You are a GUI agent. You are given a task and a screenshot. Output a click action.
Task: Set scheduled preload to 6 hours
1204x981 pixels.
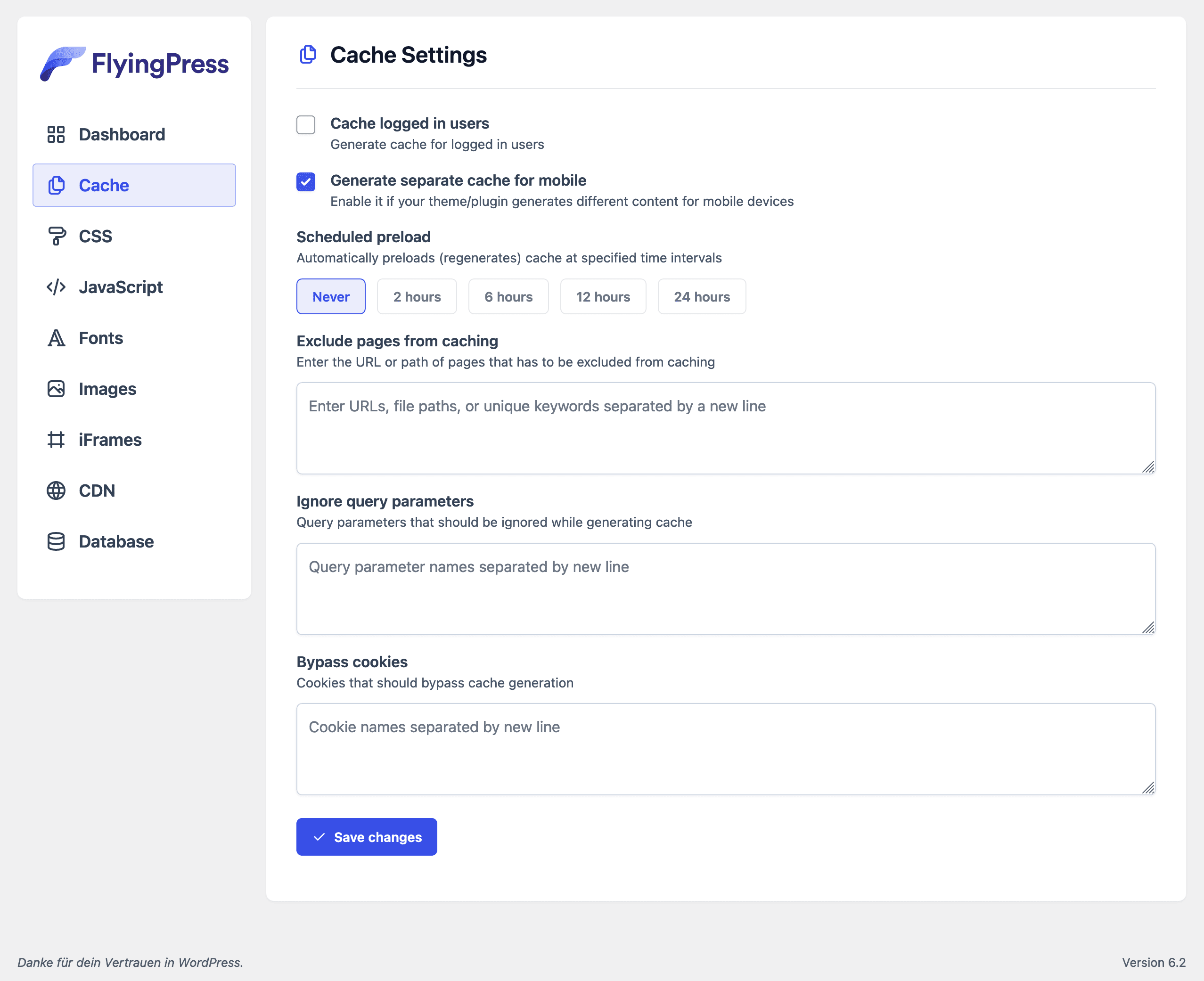pyautogui.click(x=508, y=296)
